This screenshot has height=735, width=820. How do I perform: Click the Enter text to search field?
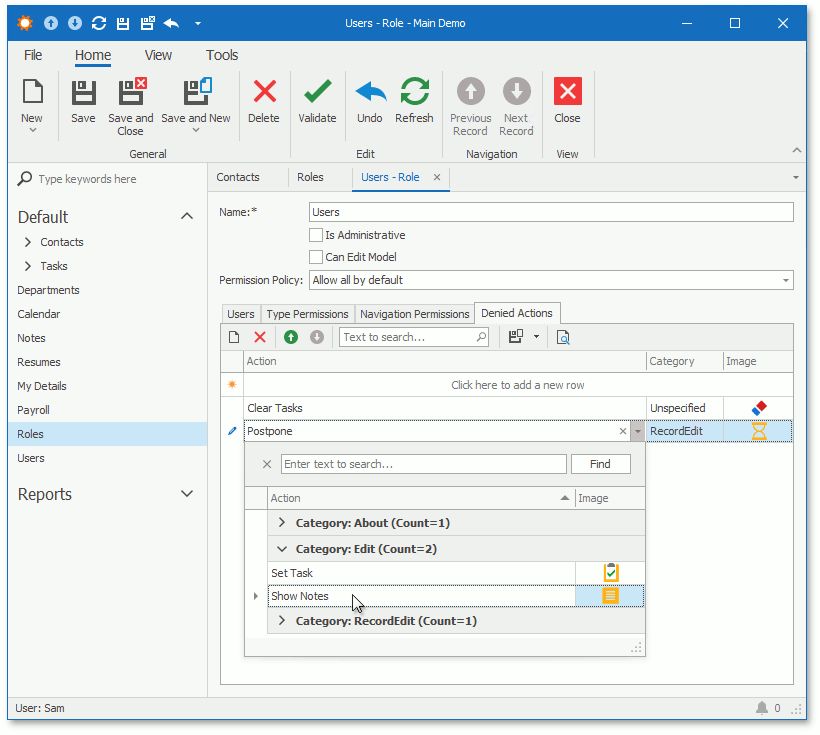click(423, 464)
